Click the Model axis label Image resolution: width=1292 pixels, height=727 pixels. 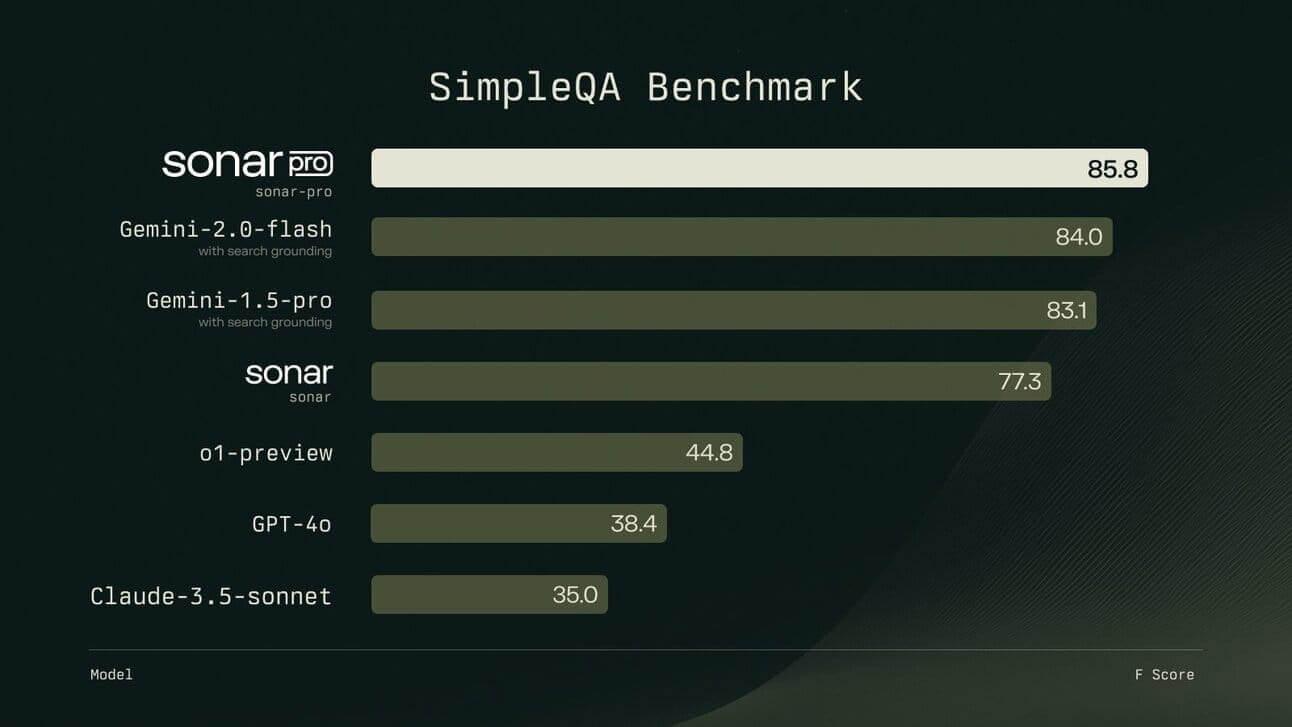coord(111,674)
